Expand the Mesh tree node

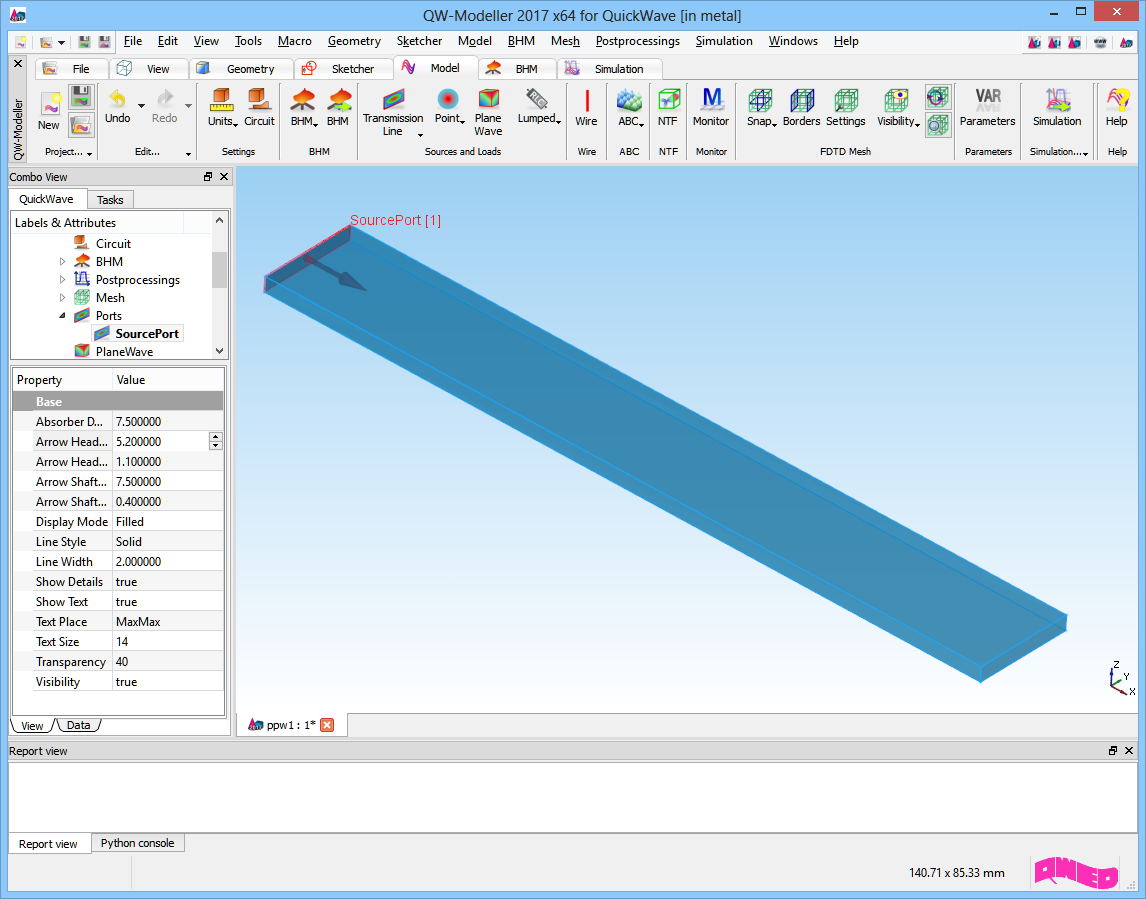[62, 297]
